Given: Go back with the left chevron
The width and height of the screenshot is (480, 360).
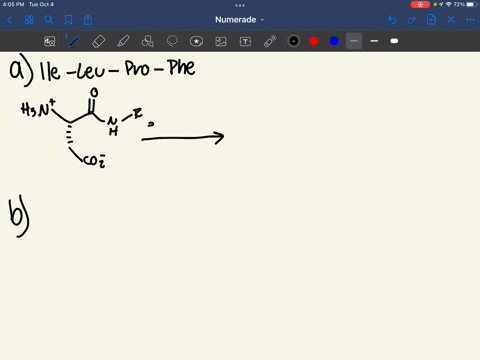Looking at the screenshot, I should (x=9, y=20).
